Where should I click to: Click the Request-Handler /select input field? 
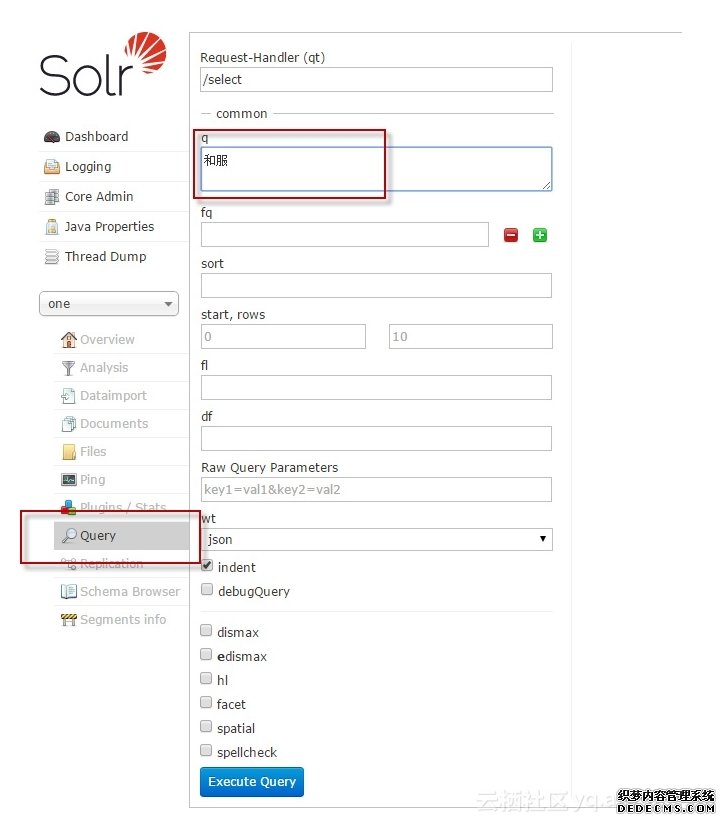pos(376,80)
